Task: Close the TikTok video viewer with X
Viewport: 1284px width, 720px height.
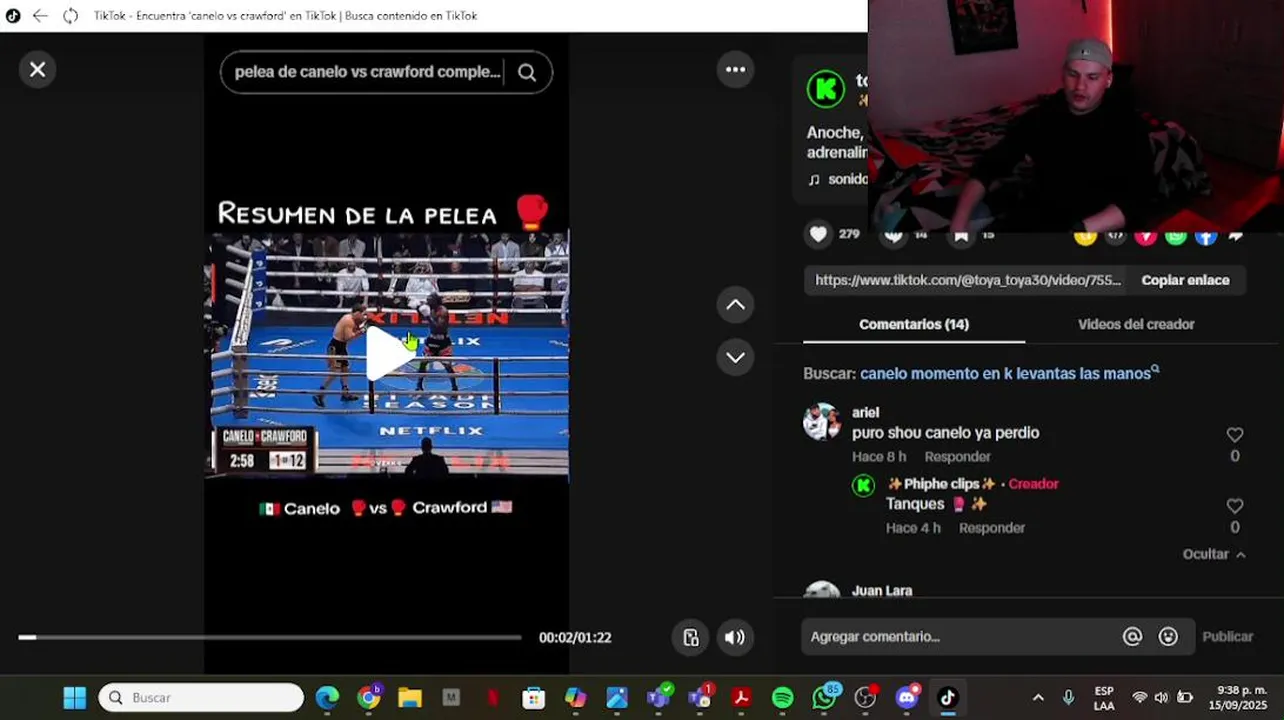Action: click(37, 69)
